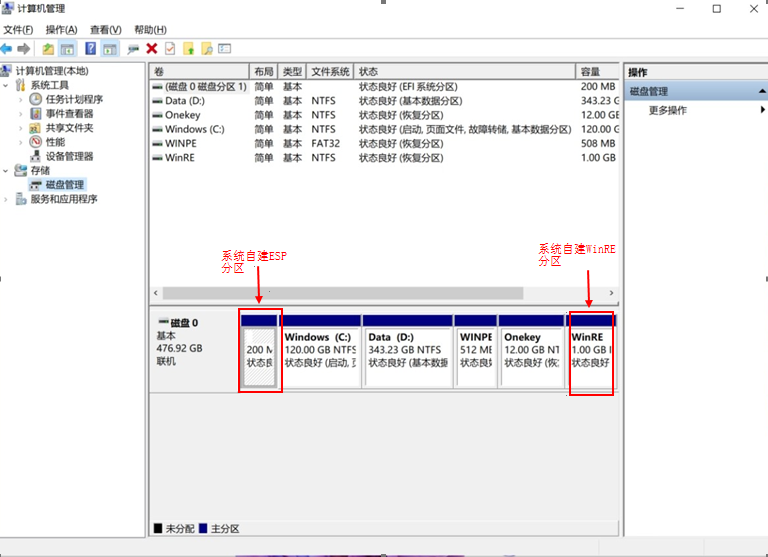Click the blue help question mark icon
768x557 pixels.
(90, 48)
